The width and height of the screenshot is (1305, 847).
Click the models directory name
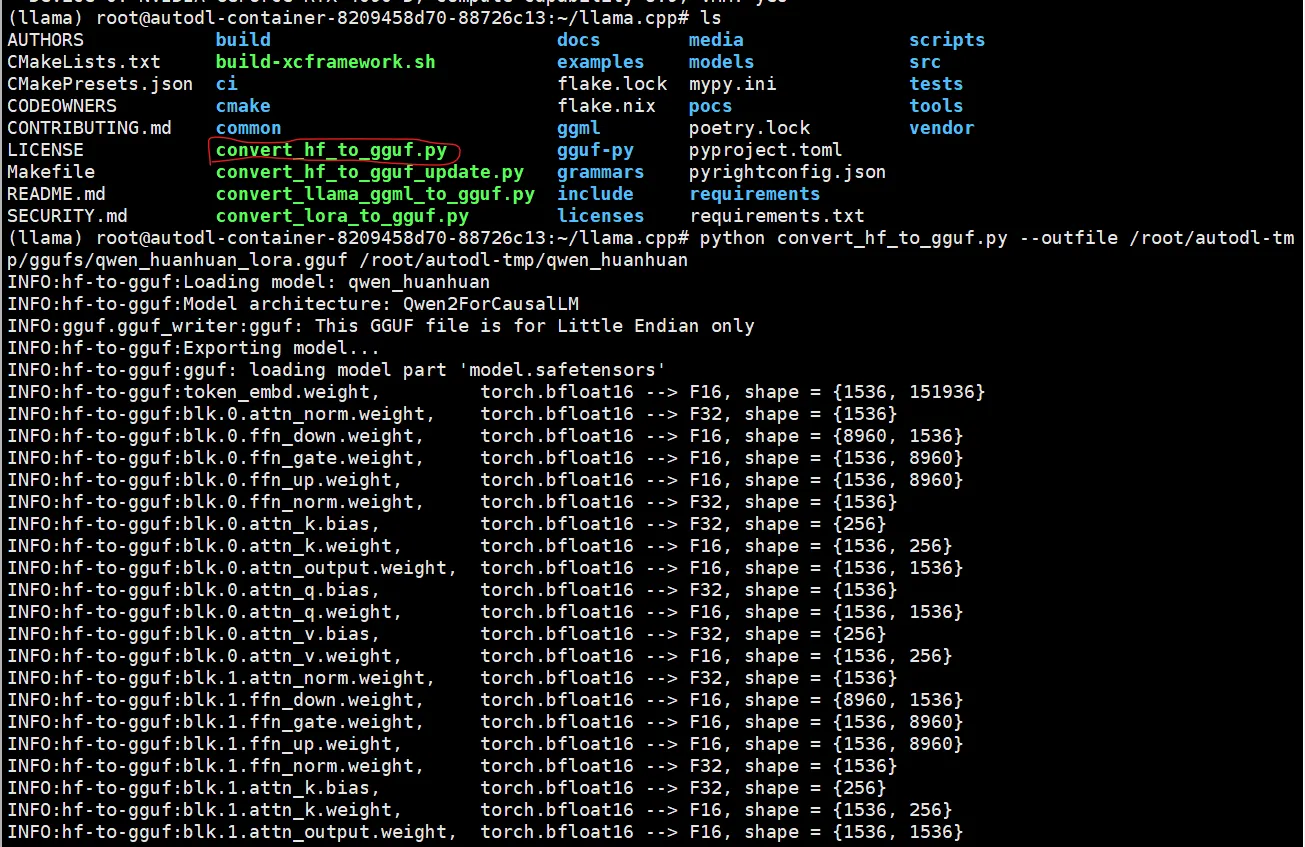(722, 62)
